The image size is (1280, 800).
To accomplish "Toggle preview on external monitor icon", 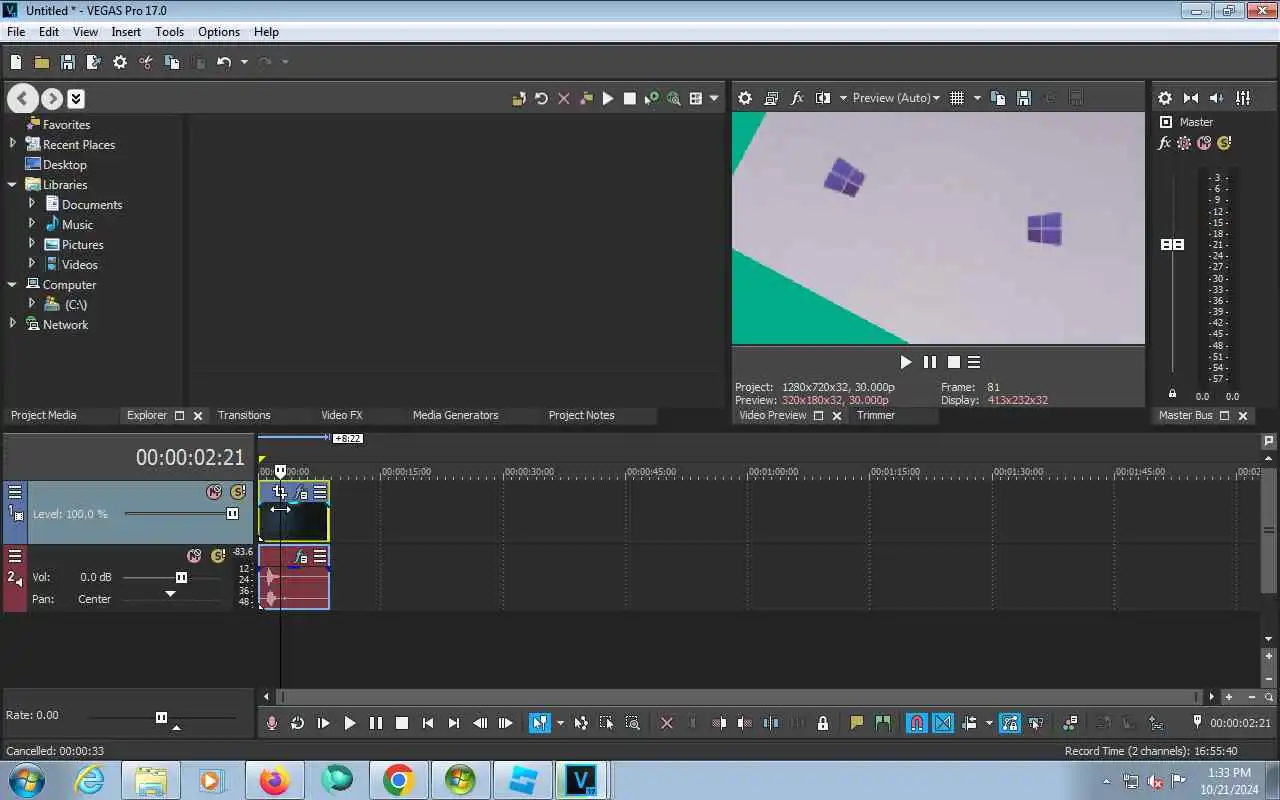I will [x=771, y=98].
